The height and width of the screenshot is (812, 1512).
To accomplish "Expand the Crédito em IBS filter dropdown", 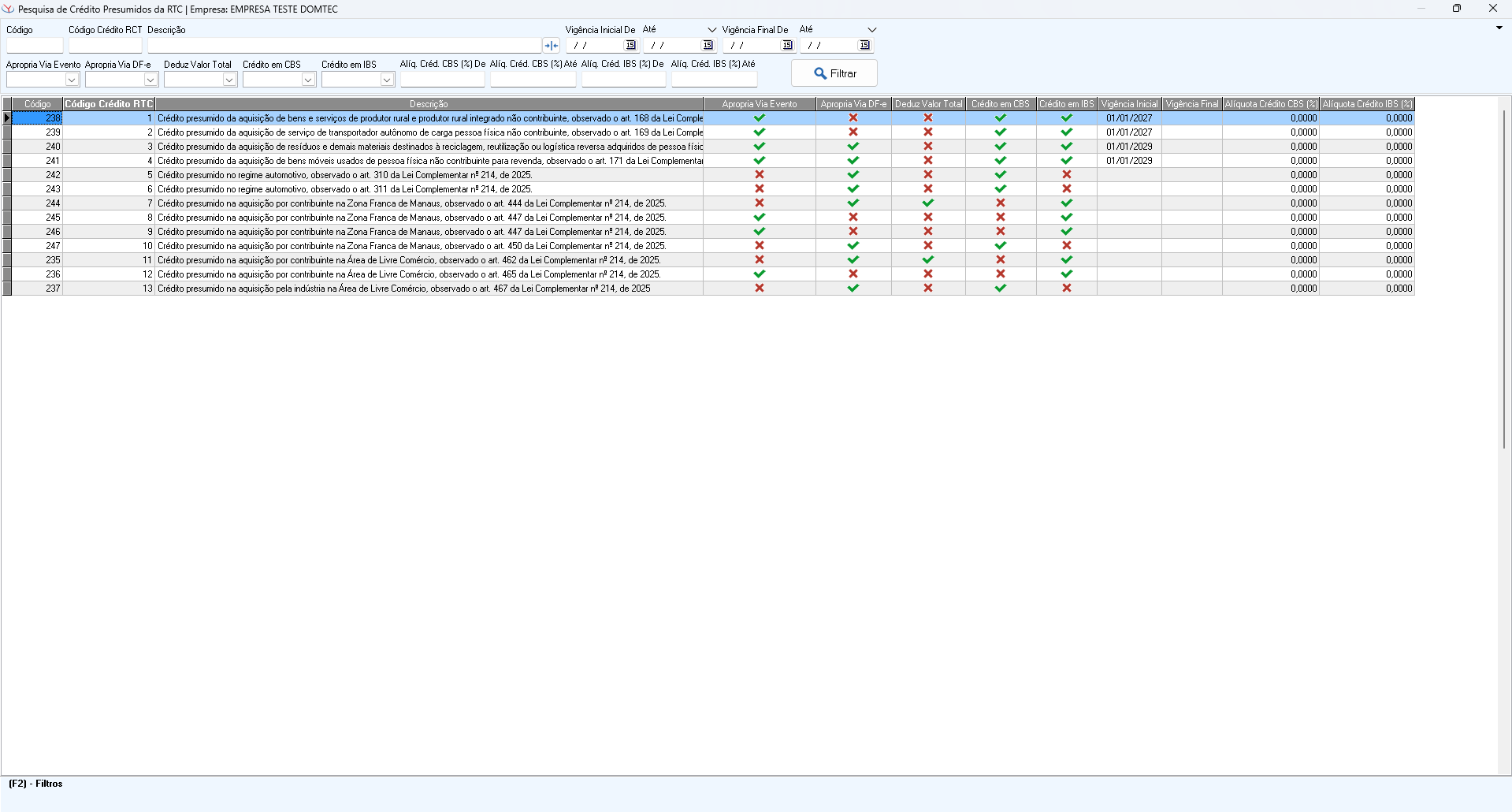I will tap(387, 80).
